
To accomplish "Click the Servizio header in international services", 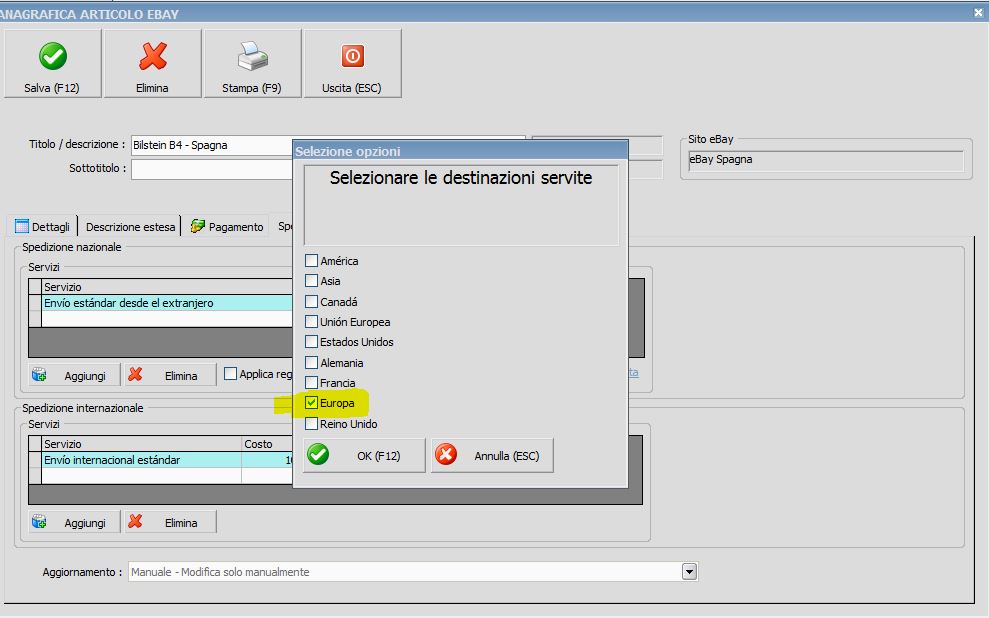I will [x=141, y=444].
